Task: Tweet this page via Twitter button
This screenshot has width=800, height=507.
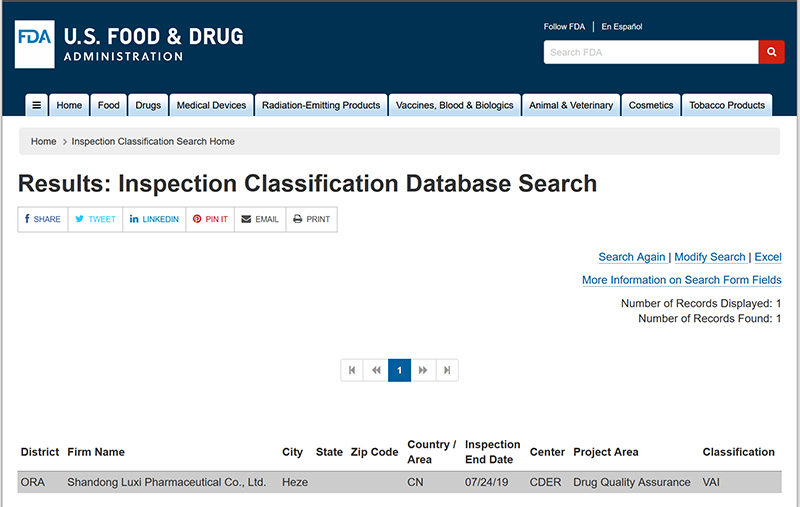Action: (x=96, y=219)
